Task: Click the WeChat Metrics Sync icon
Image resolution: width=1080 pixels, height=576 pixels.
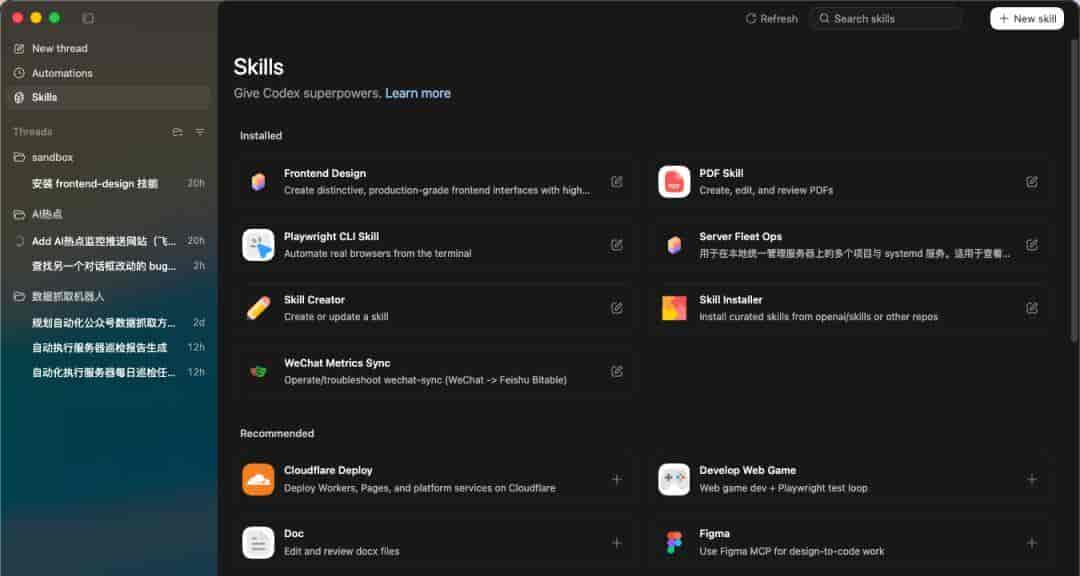Action: (x=258, y=371)
